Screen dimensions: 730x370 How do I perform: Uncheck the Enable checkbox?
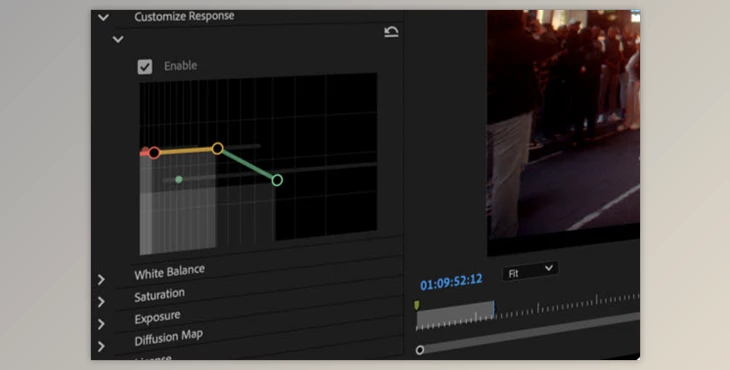coord(145,67)
